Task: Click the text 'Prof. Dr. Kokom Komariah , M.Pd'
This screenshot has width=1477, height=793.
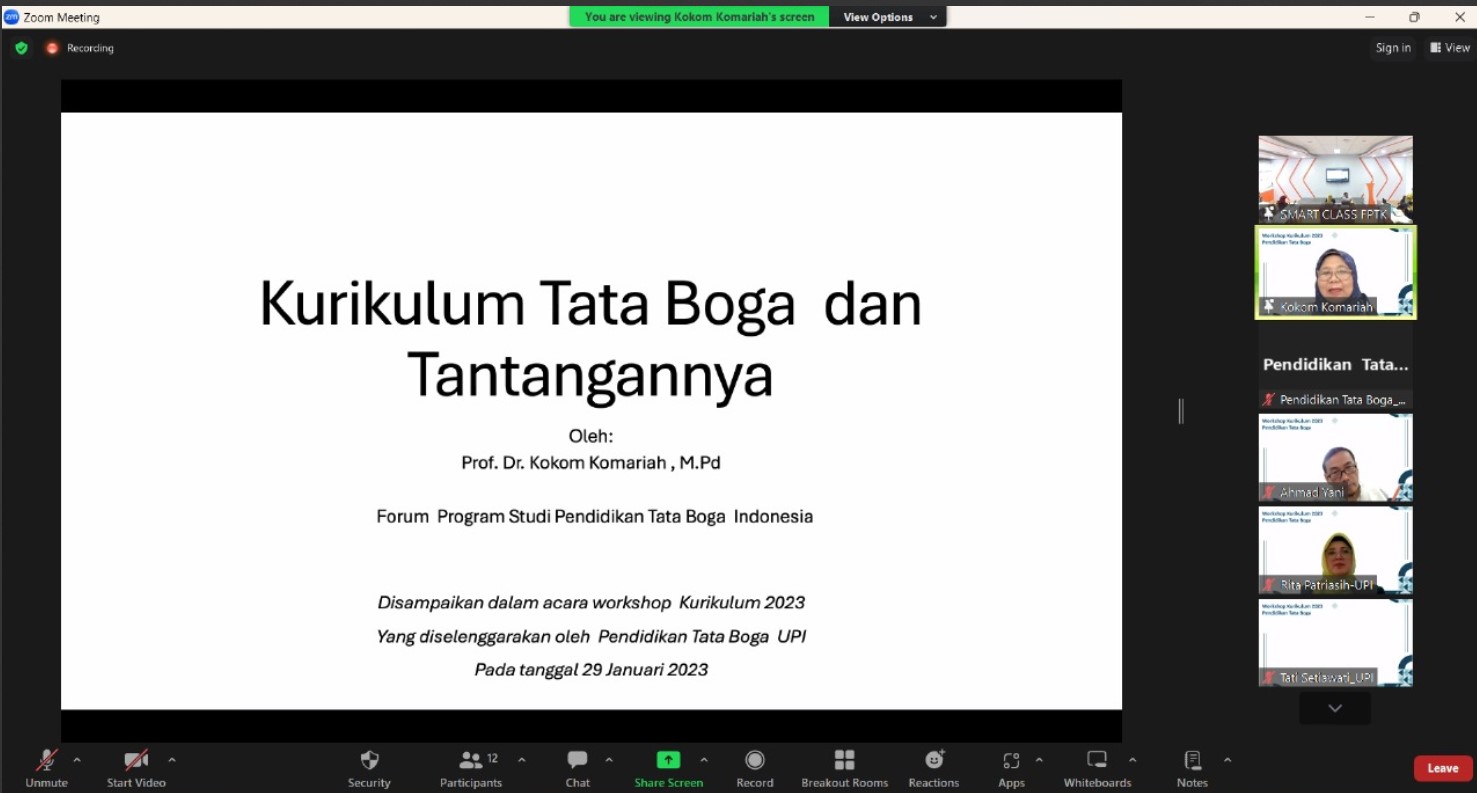Action: point(591,463)
